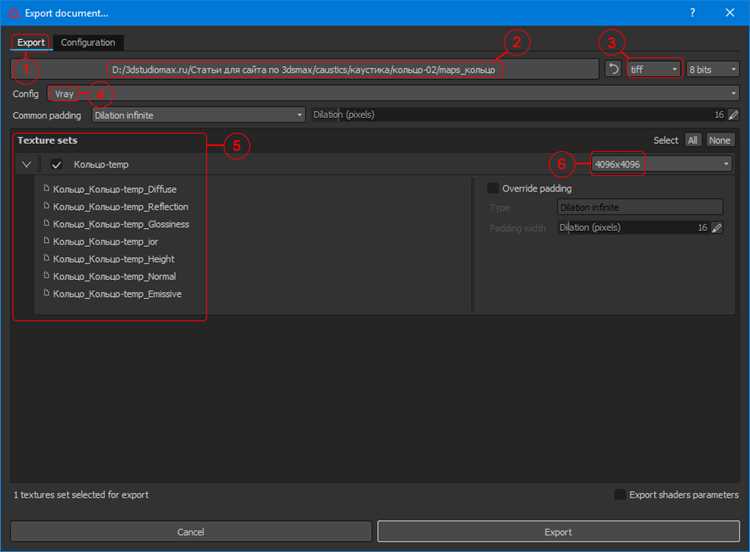This screenshot has height=552, width=750.
Task: Uncheck the Кольцо-temp texture set checkbox
Action: coord(56,165)
